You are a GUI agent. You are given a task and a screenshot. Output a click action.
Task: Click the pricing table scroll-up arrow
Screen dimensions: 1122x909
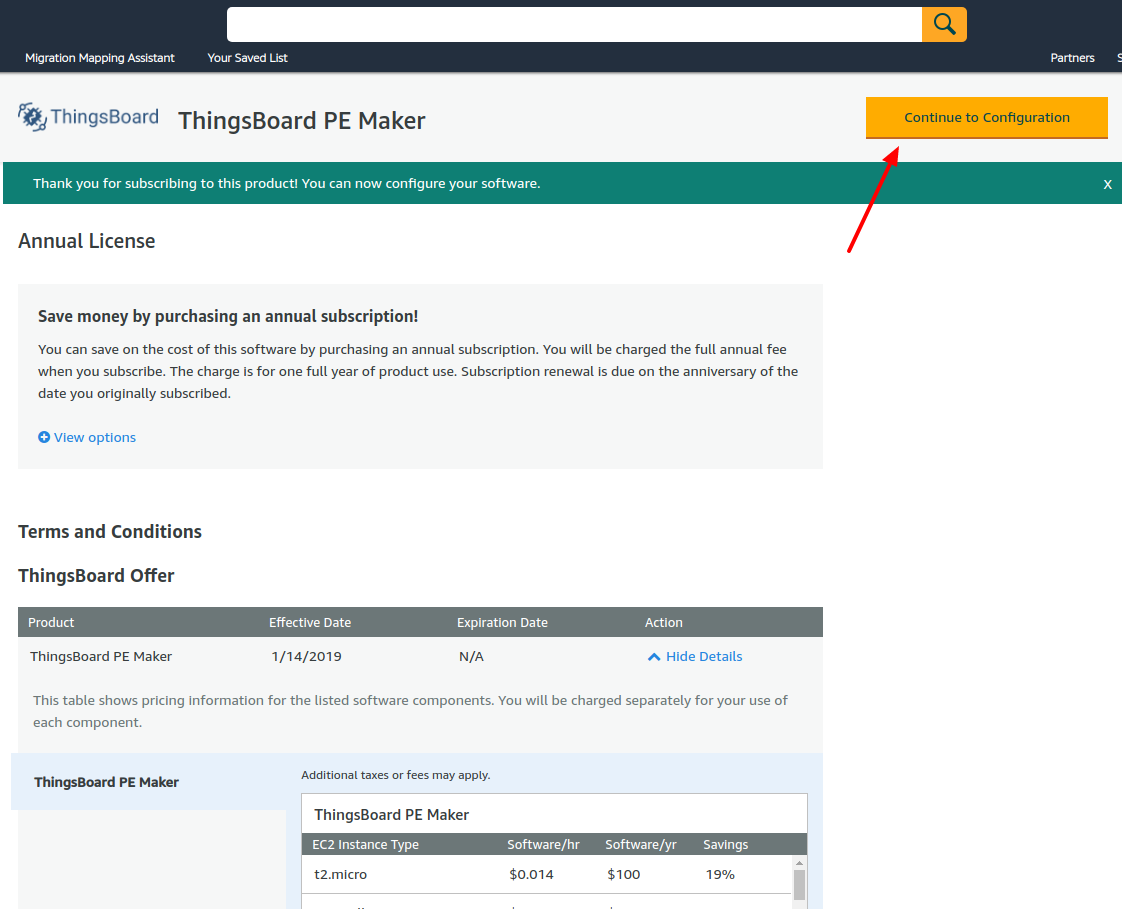(799, 862)
